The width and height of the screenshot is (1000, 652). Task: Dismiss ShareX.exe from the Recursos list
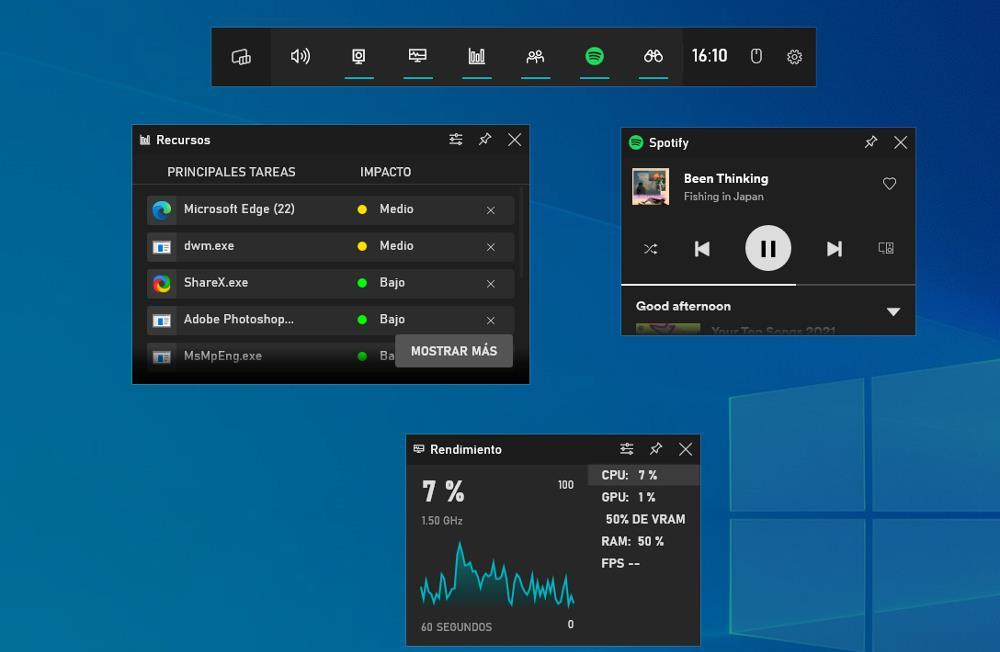(x=490, y=283)
